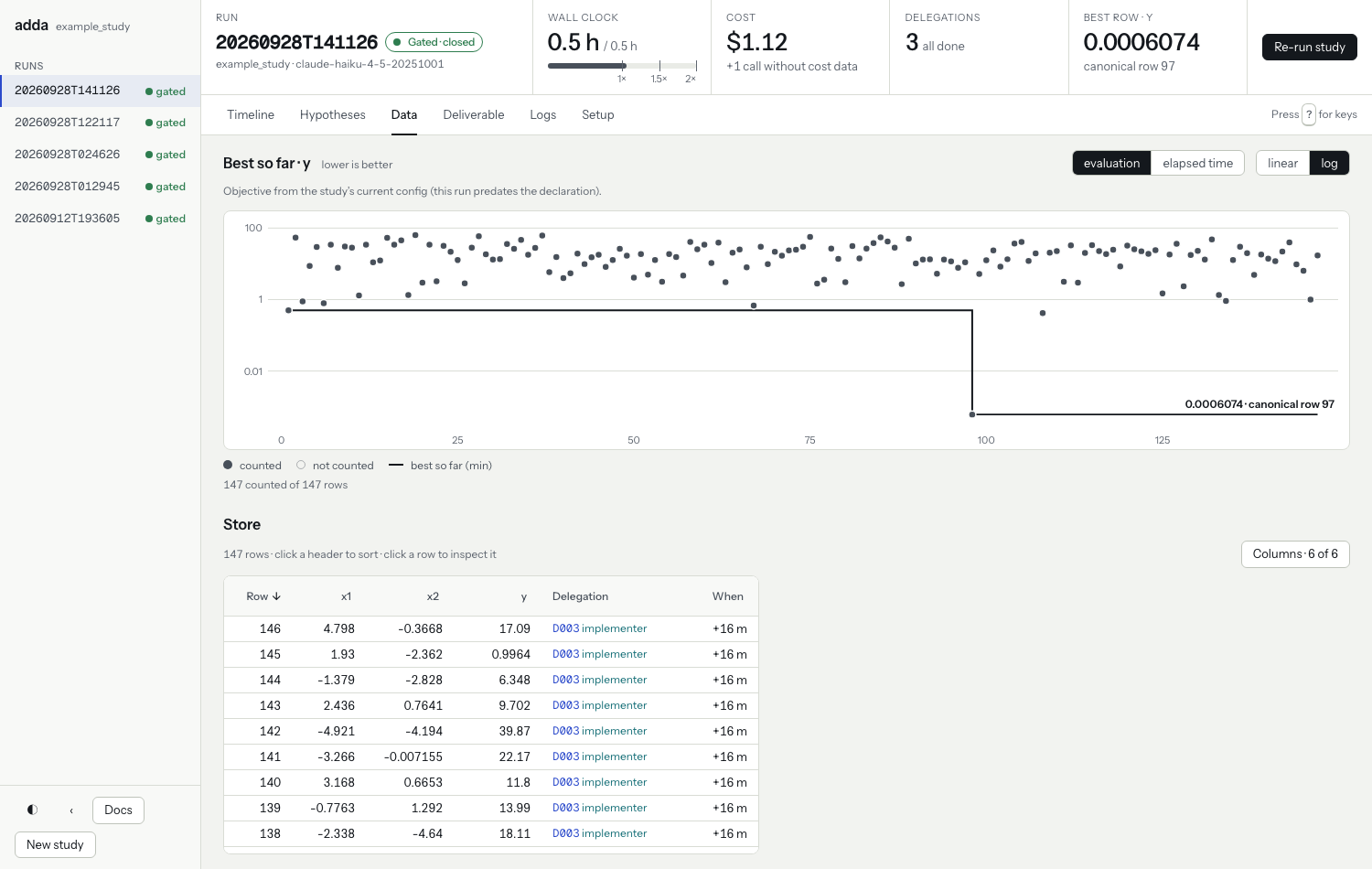Sort table by the When header
The image size is (1372, 869).
pos(728,596)
